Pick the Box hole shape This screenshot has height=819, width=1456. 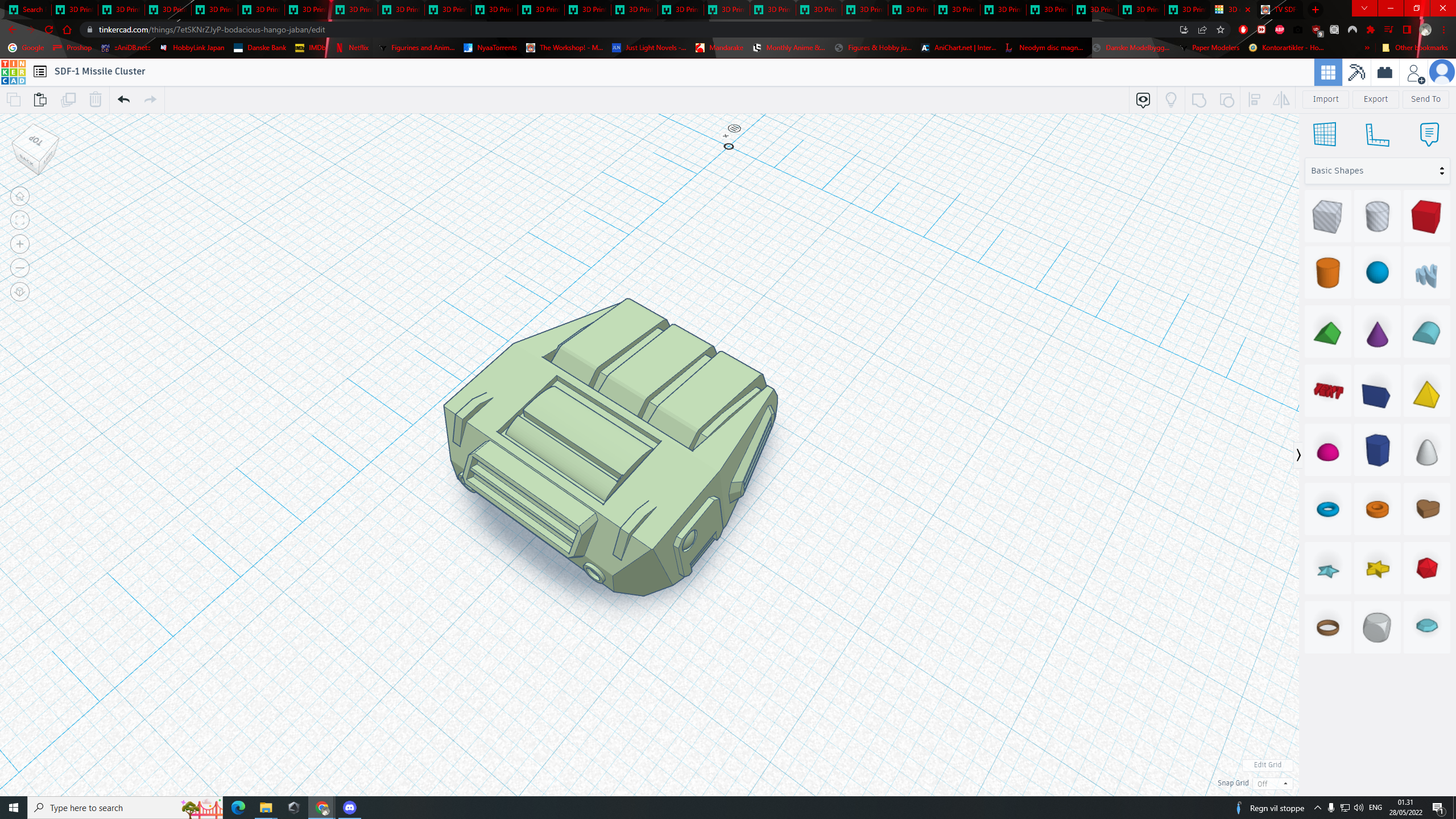1327,216
